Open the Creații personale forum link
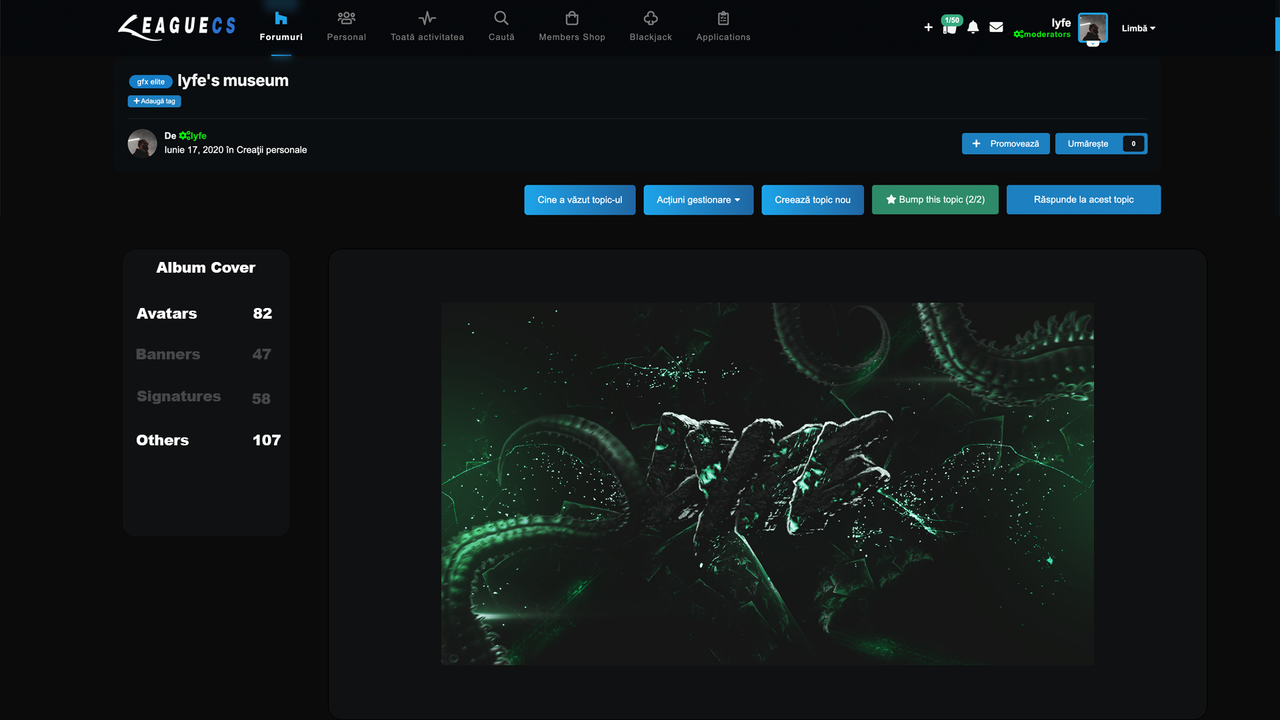Screen dimensions: 1280x720 point(272,150)
